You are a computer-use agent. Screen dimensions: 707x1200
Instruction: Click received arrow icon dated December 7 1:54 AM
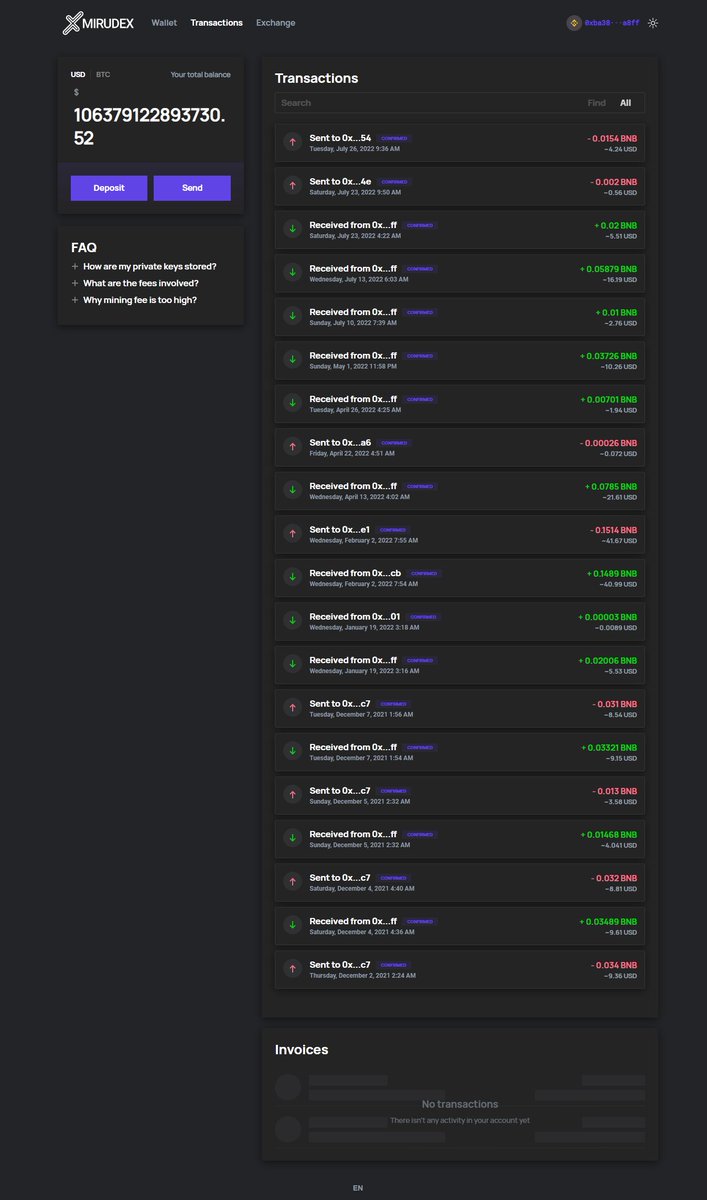click(x=293, y=752)
